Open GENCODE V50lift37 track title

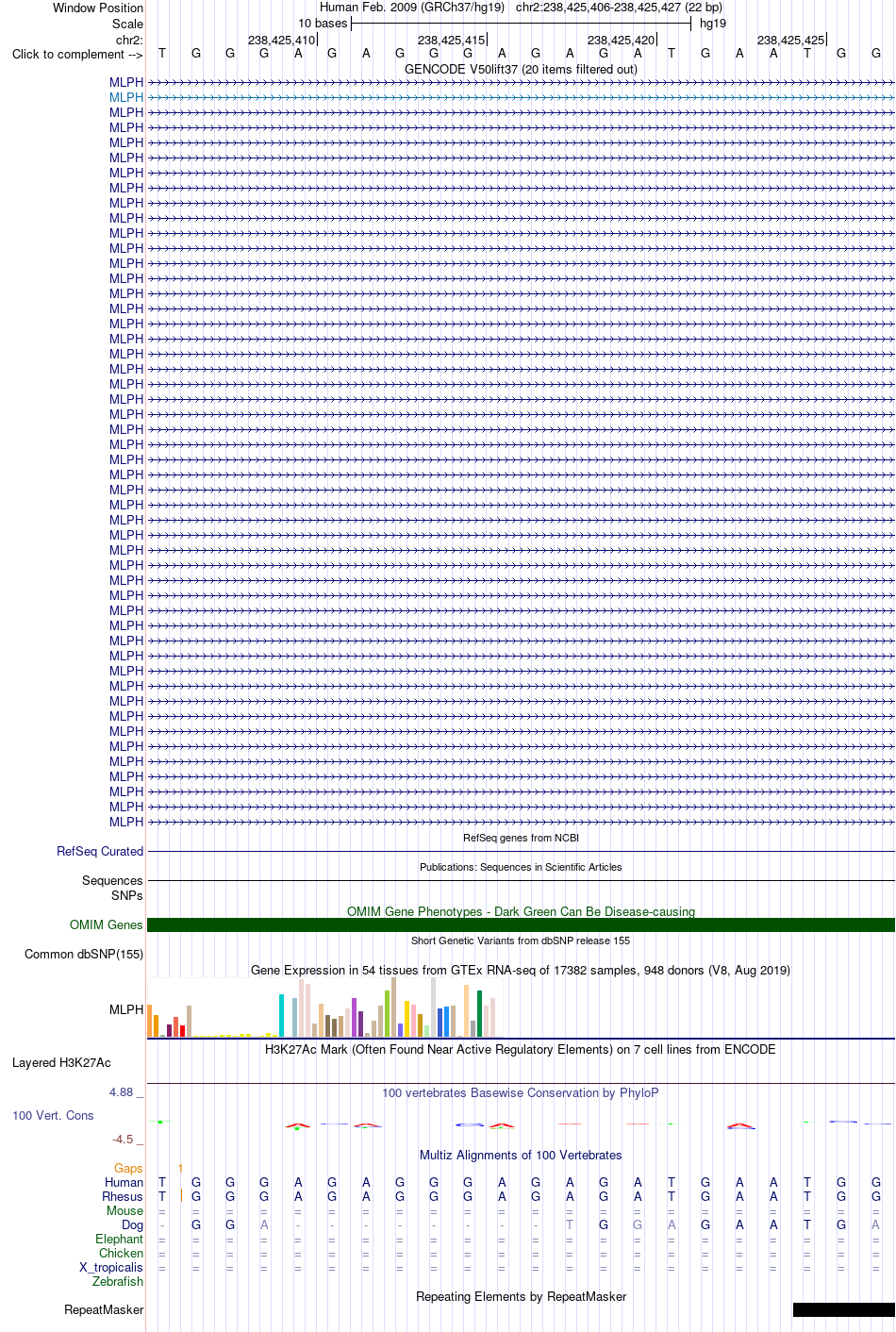521,70
